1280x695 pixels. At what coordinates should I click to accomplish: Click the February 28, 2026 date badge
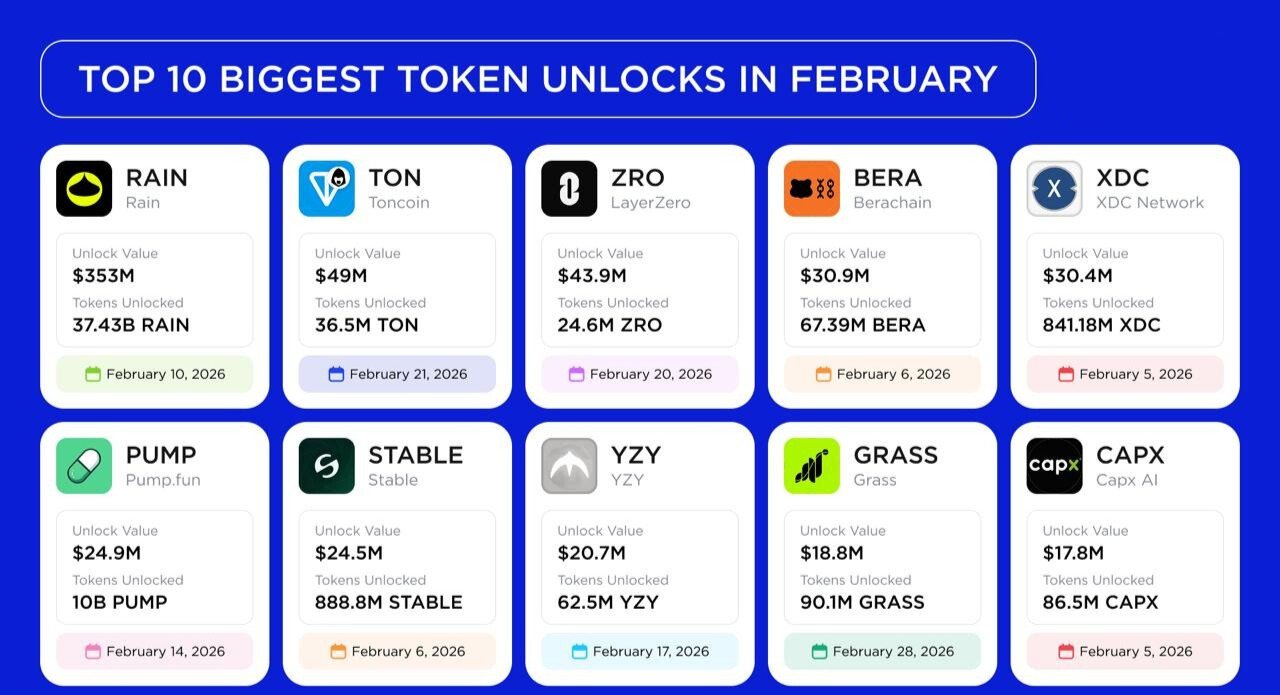click(x=882, y=651)
